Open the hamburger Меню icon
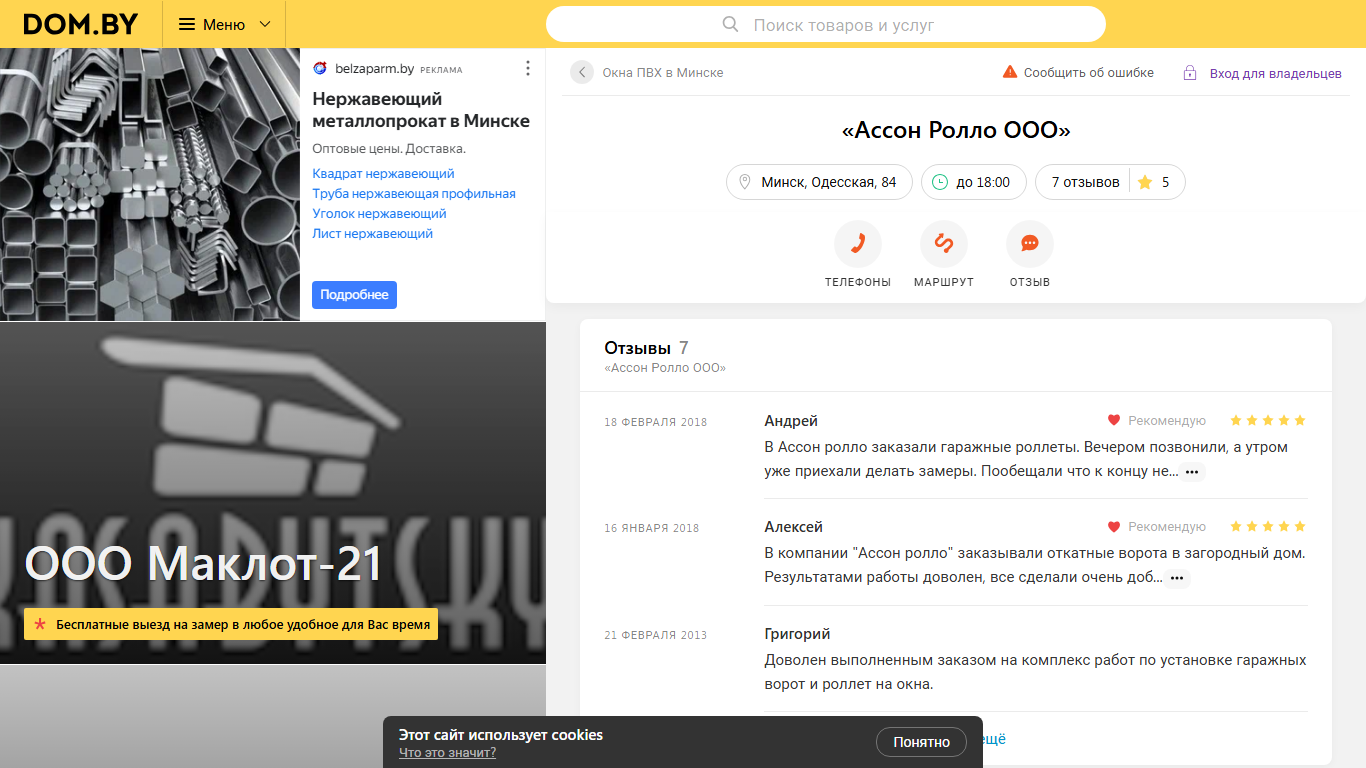Screen dimensions: 1366x768 coord(187,24)
